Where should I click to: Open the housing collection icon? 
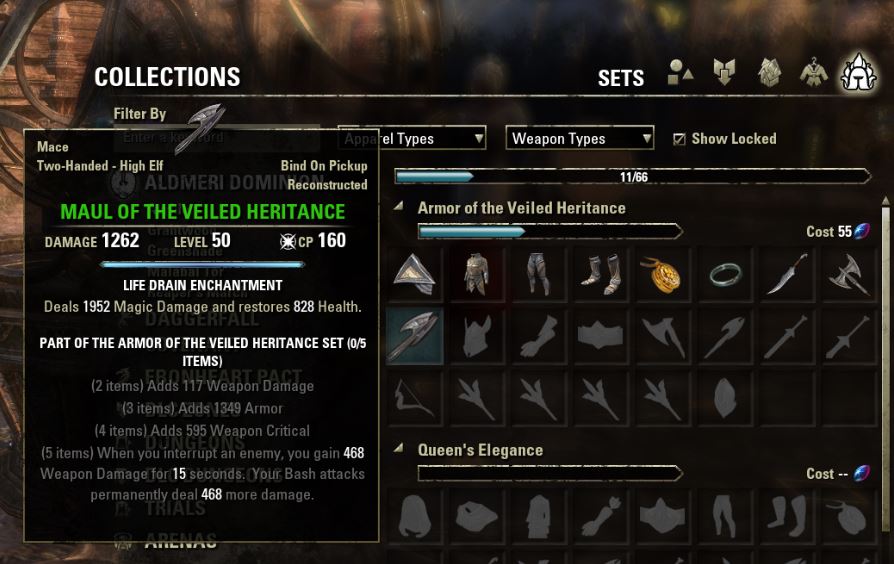[x=769, y=73]
